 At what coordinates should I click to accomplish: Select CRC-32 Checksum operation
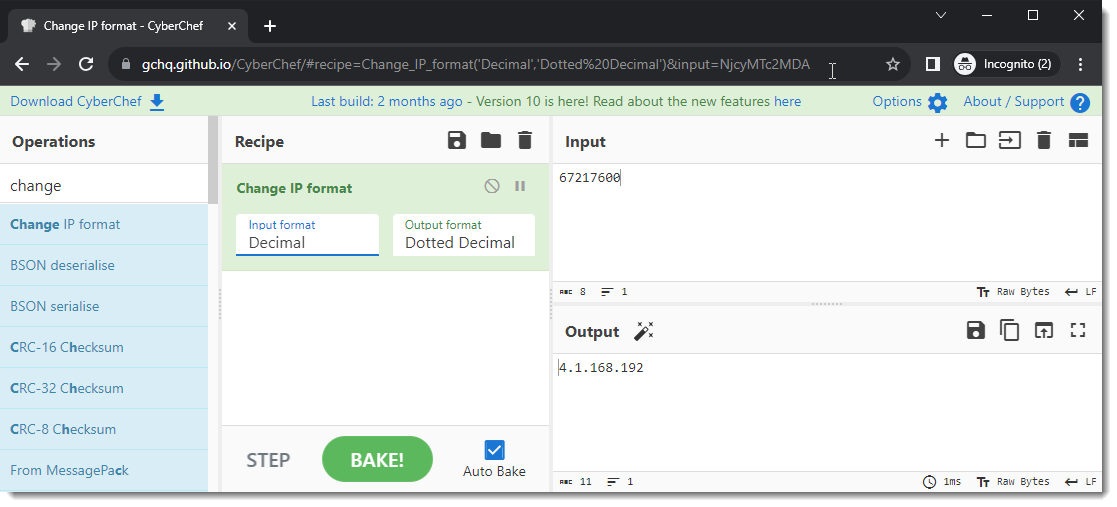click(x=104, y=388)
